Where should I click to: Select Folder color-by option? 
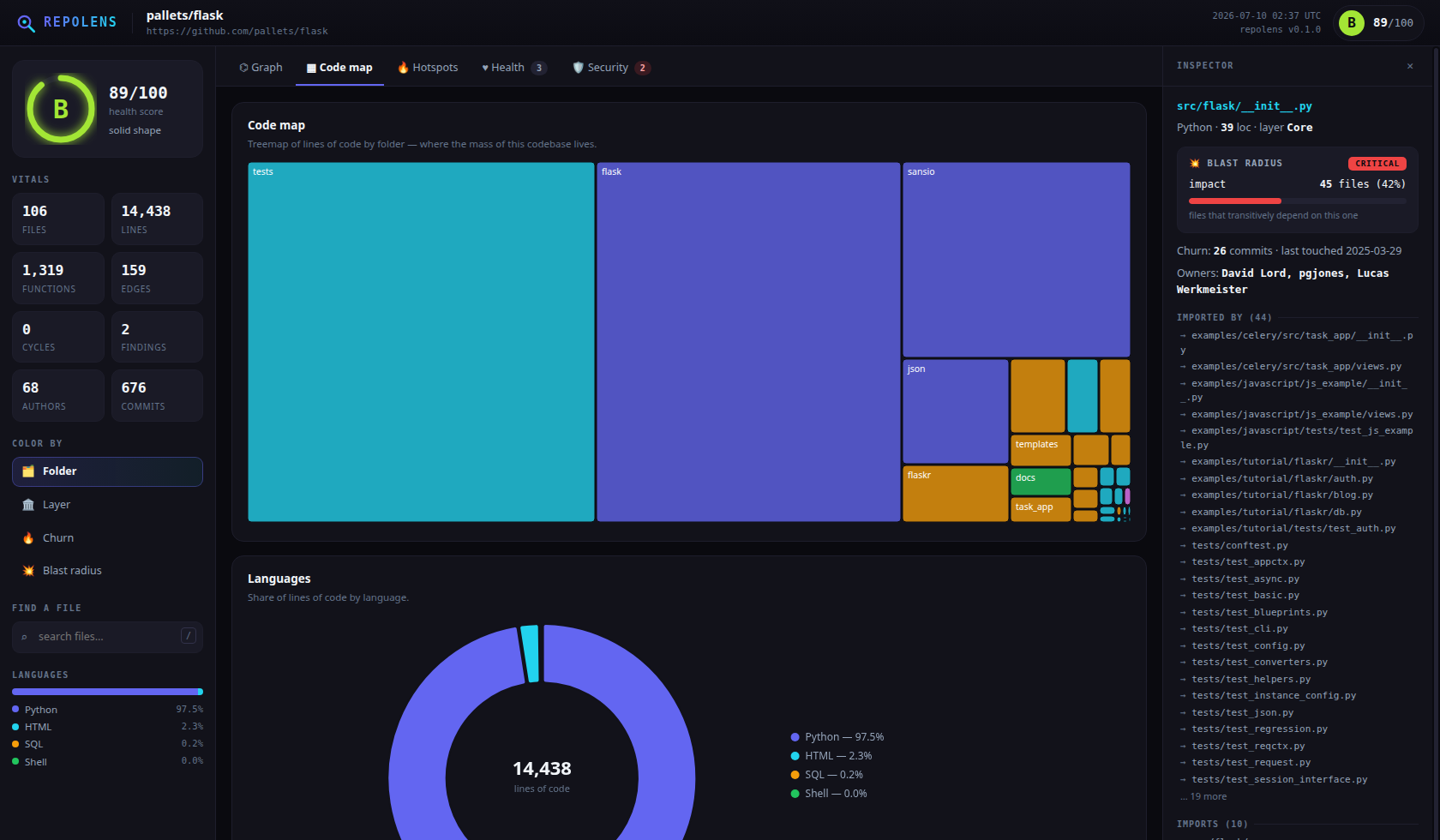[107, 471]
